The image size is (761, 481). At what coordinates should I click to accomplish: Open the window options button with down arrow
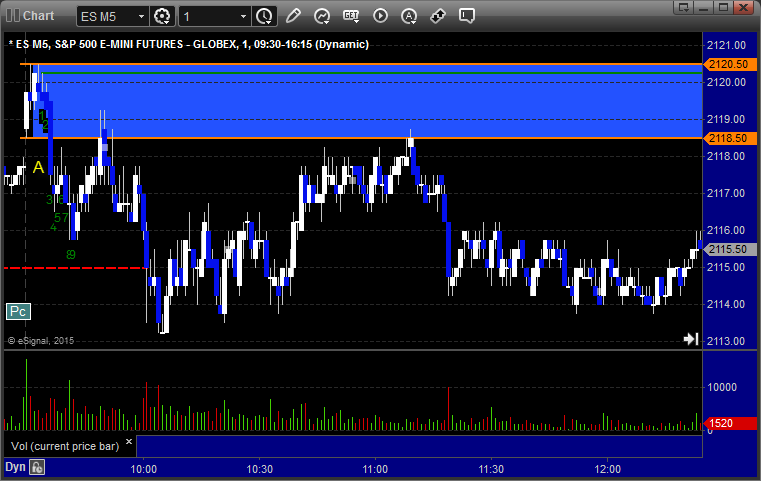[683, 7]
